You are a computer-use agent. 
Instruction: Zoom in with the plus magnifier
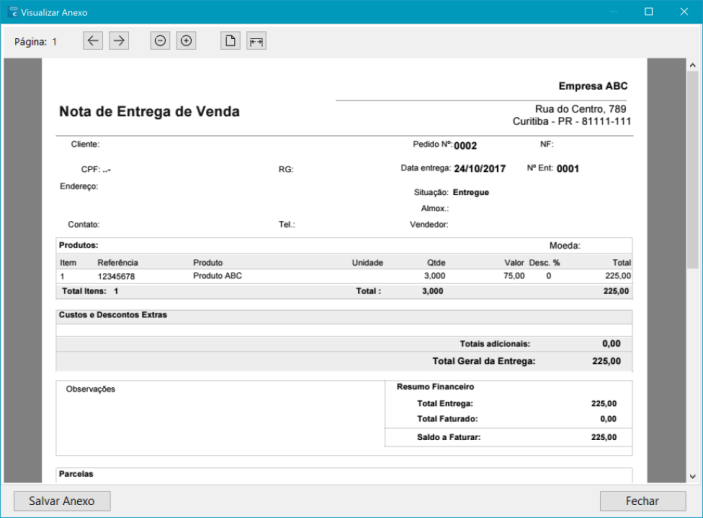tap(186, 41)
